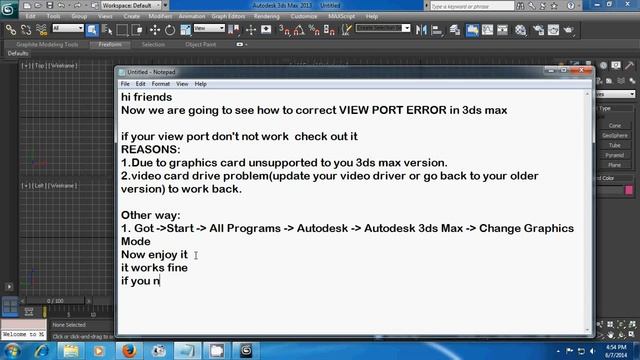Choose the Rectangular Selection Region tool
The height and width of the screenshot is (360, 640).
[122, 30]
